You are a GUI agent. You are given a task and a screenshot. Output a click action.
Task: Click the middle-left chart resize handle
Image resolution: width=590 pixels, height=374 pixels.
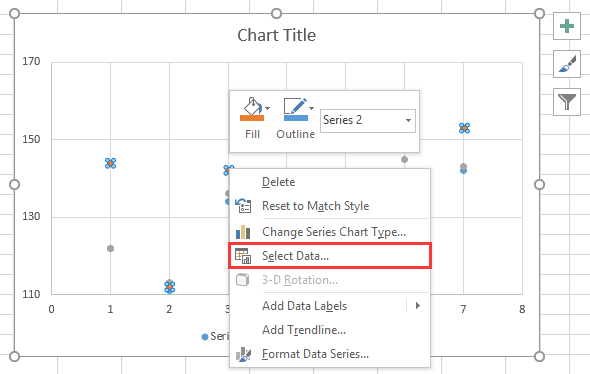coord(14,184)
